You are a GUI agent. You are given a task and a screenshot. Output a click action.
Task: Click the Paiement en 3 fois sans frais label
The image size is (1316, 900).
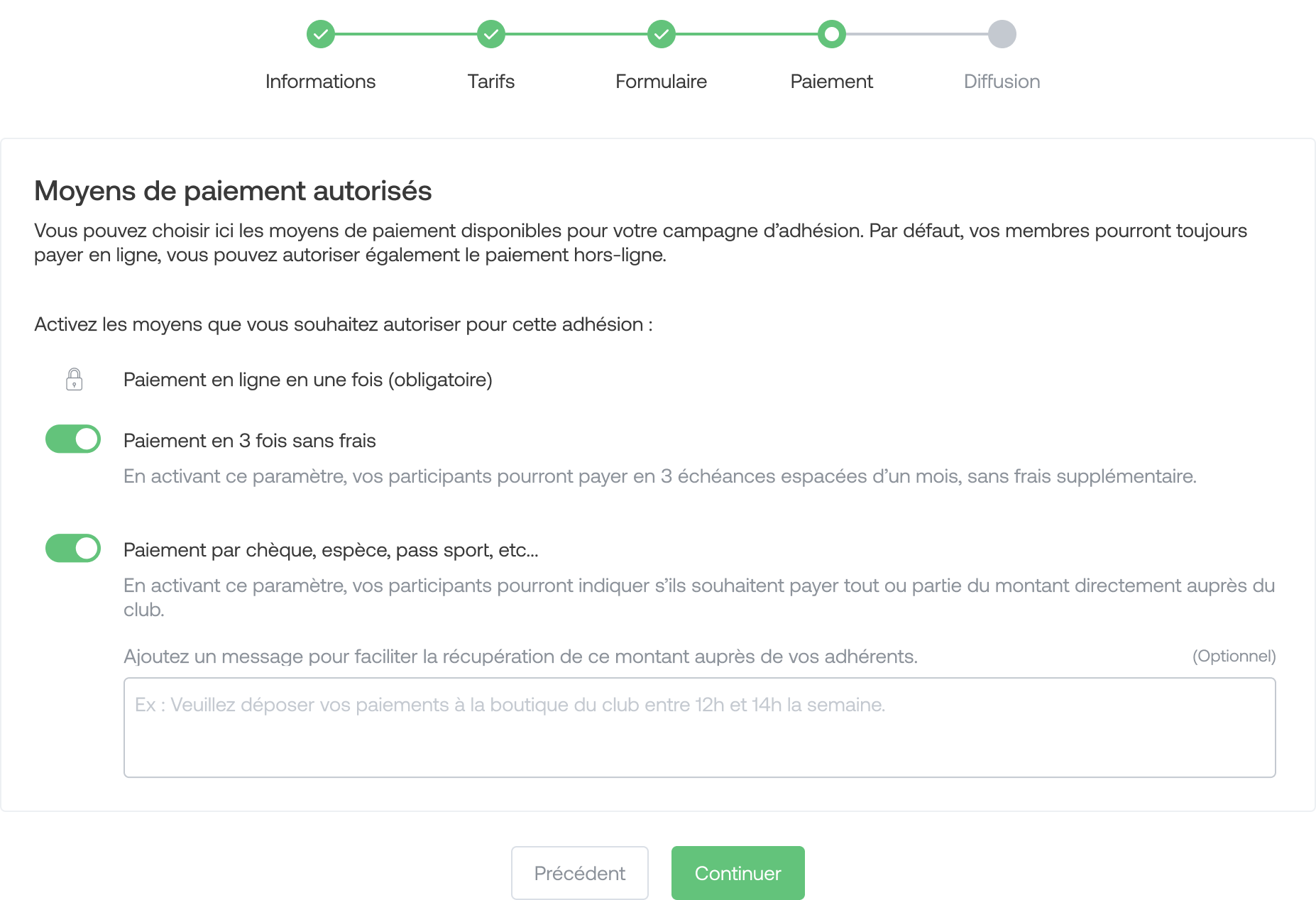point(250,441)
